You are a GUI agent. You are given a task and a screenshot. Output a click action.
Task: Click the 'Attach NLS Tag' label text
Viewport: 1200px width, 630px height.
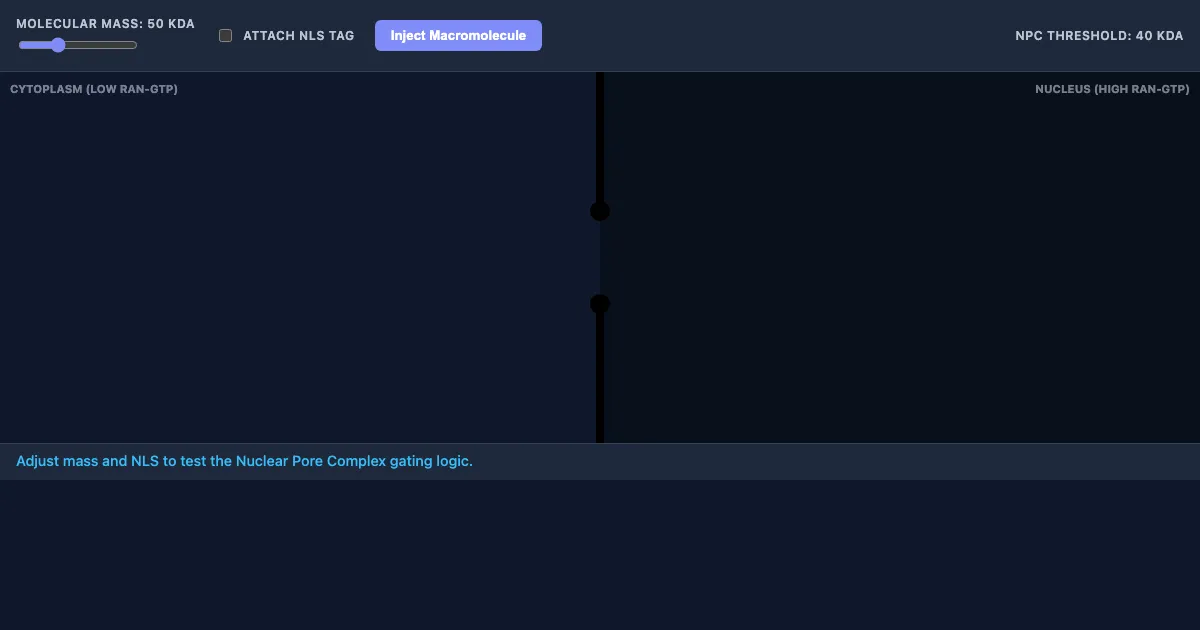(x=299, y=36)
